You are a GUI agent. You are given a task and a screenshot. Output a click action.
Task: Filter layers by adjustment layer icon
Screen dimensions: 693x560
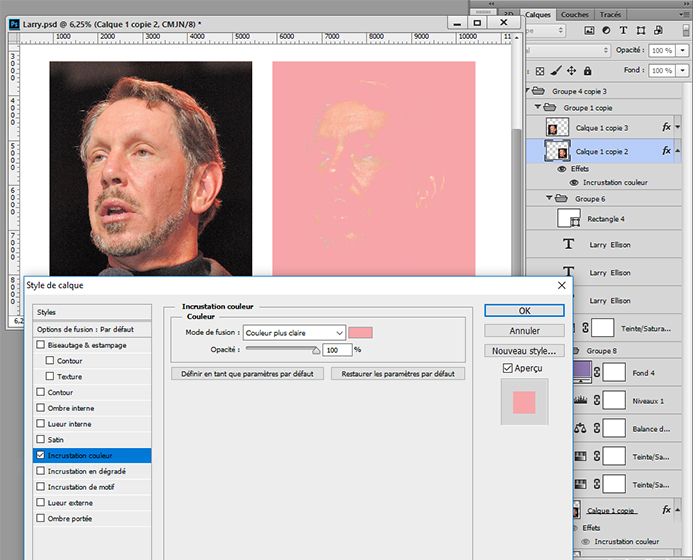tap(606, 30)
